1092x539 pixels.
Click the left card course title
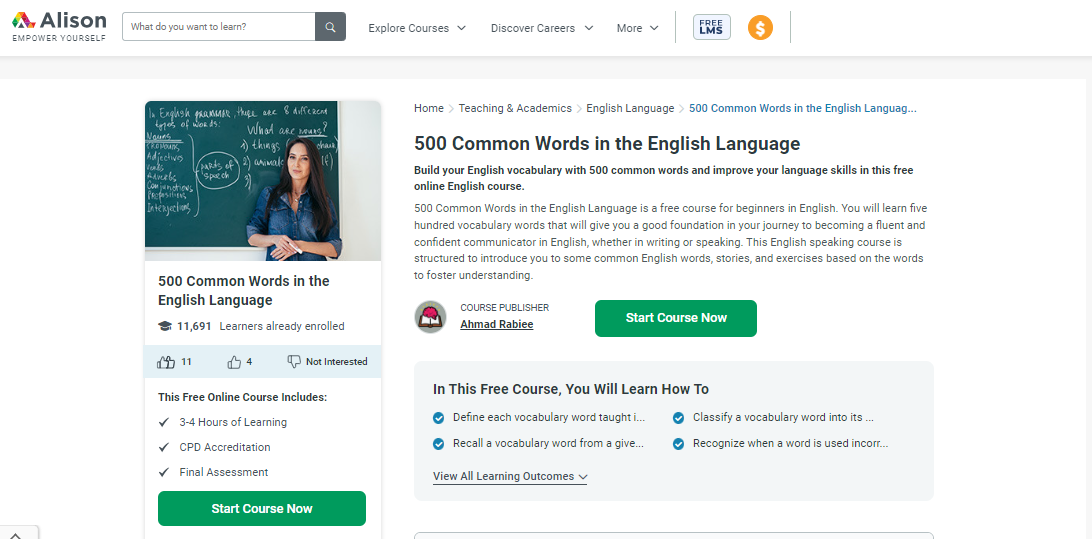[244, 290]
